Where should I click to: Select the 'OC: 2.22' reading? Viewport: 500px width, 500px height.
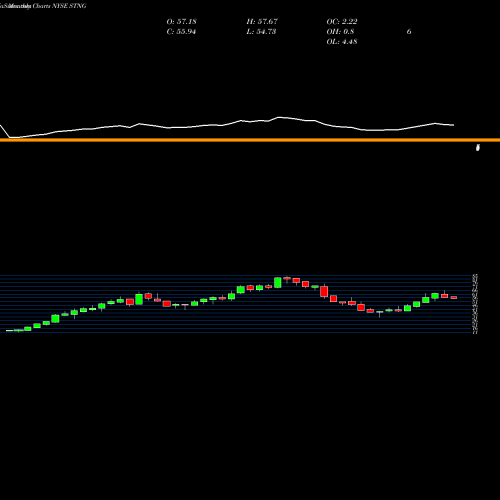click(x=342, y=22)
